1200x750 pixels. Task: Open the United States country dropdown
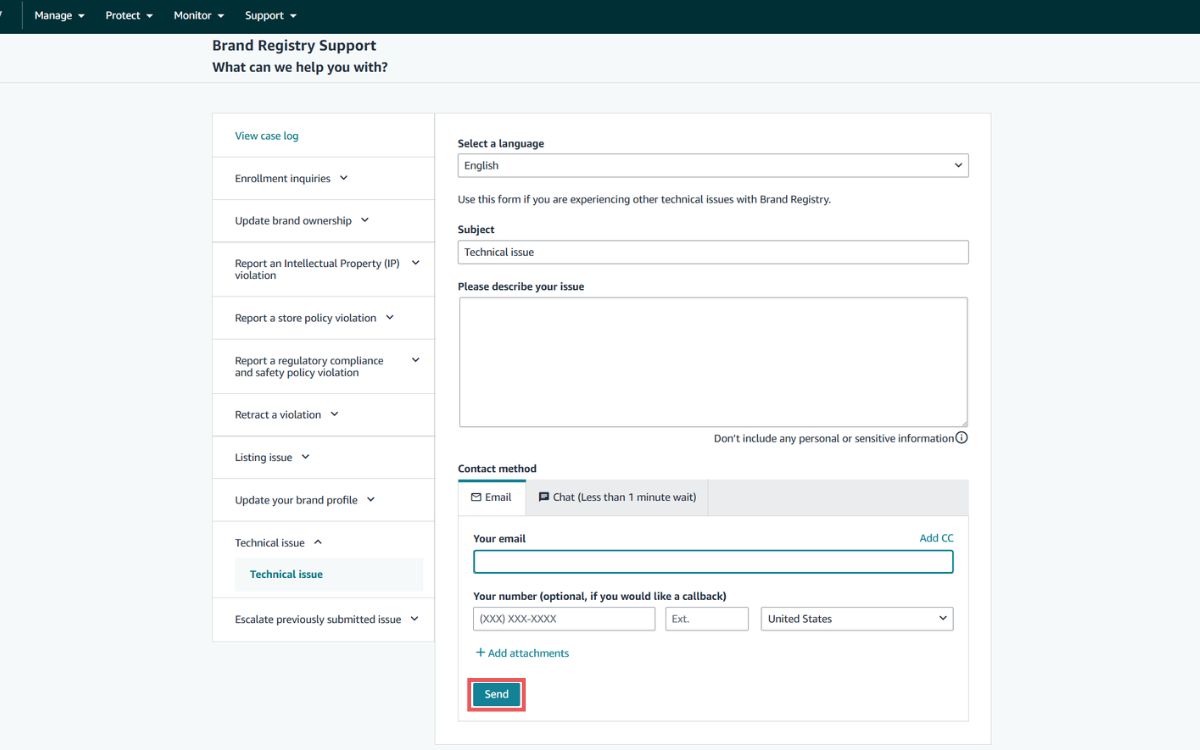pos(857,619)
